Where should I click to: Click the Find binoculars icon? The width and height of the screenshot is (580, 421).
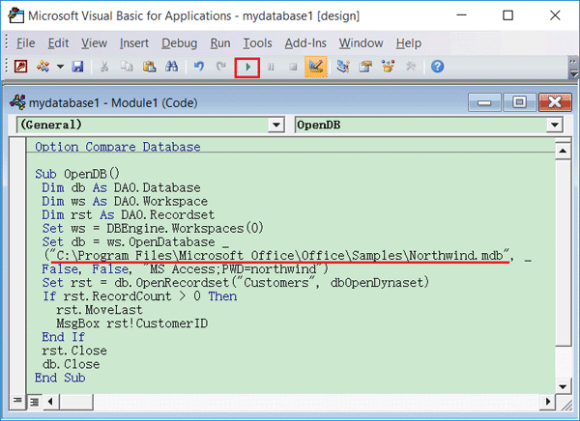click(171, 67)
